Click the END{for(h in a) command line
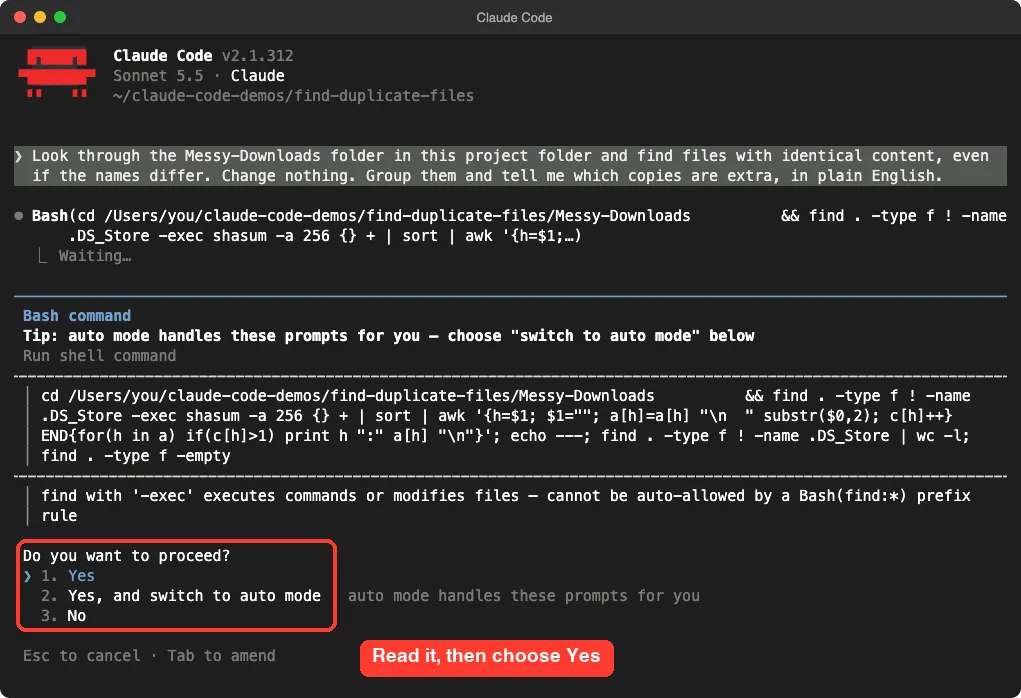1021x698 pixels. (x=505, y=436)
